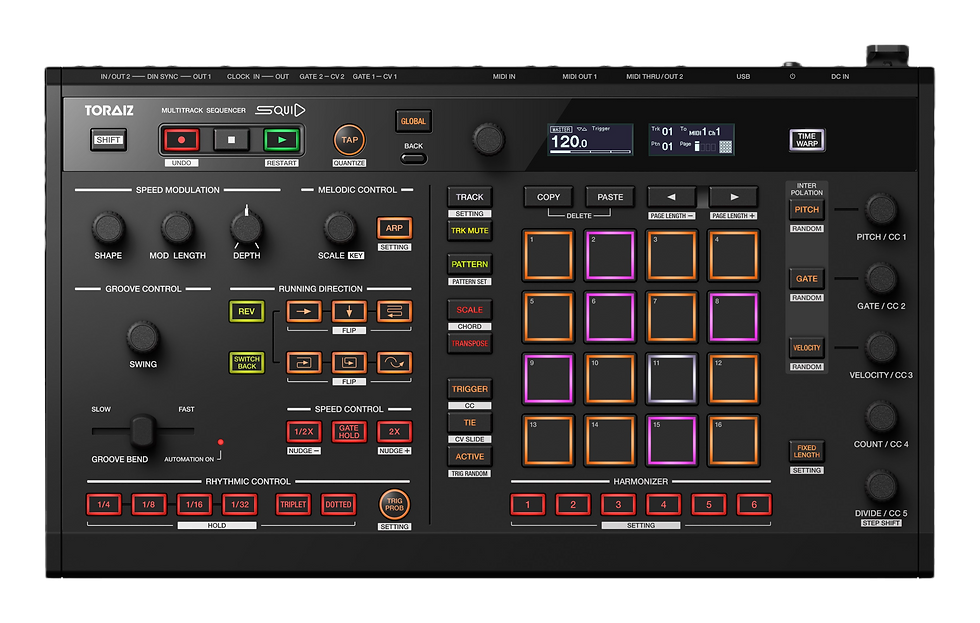Open GLOBAL settings button
Viewport: 980px width, 623px height.
tap(413, 121)
